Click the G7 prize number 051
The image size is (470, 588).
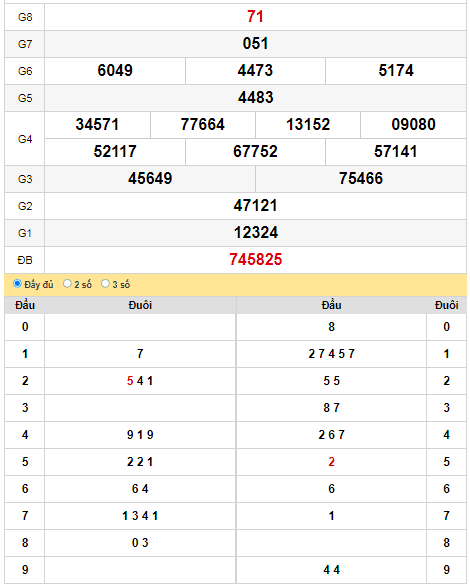click(x=255, y=44)
